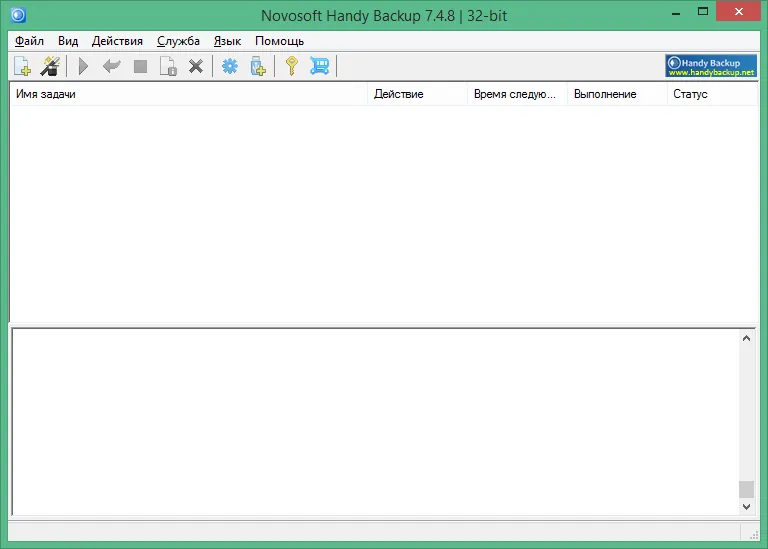
Task: Open the Помощь menu
Action: tap(279, 41)
